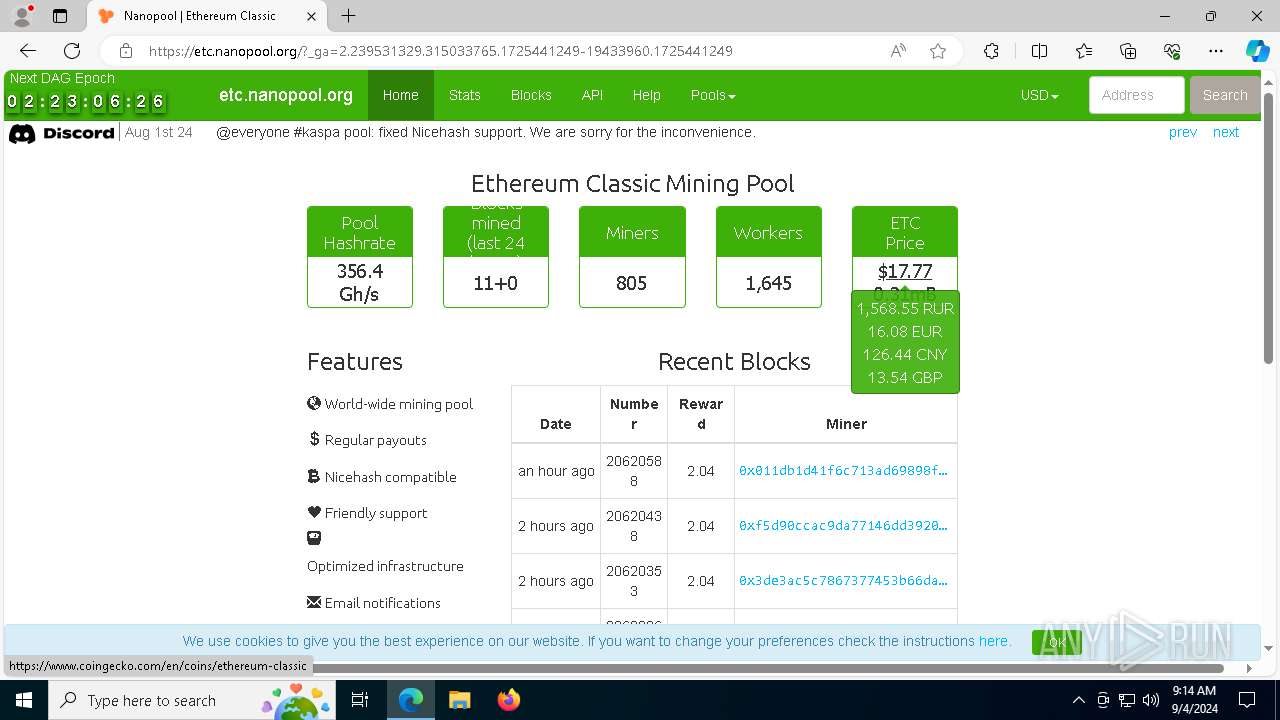Open Task View on taskbar
This screenshot has width=1280, height=720.
pos(360,700)
